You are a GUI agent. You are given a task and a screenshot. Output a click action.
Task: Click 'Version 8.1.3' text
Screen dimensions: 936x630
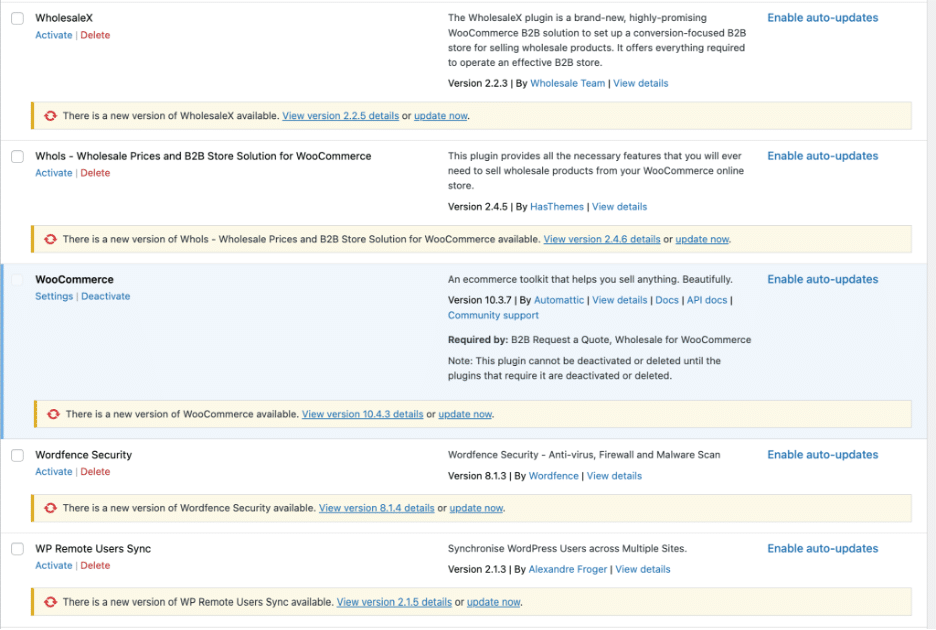coord(477,477)
